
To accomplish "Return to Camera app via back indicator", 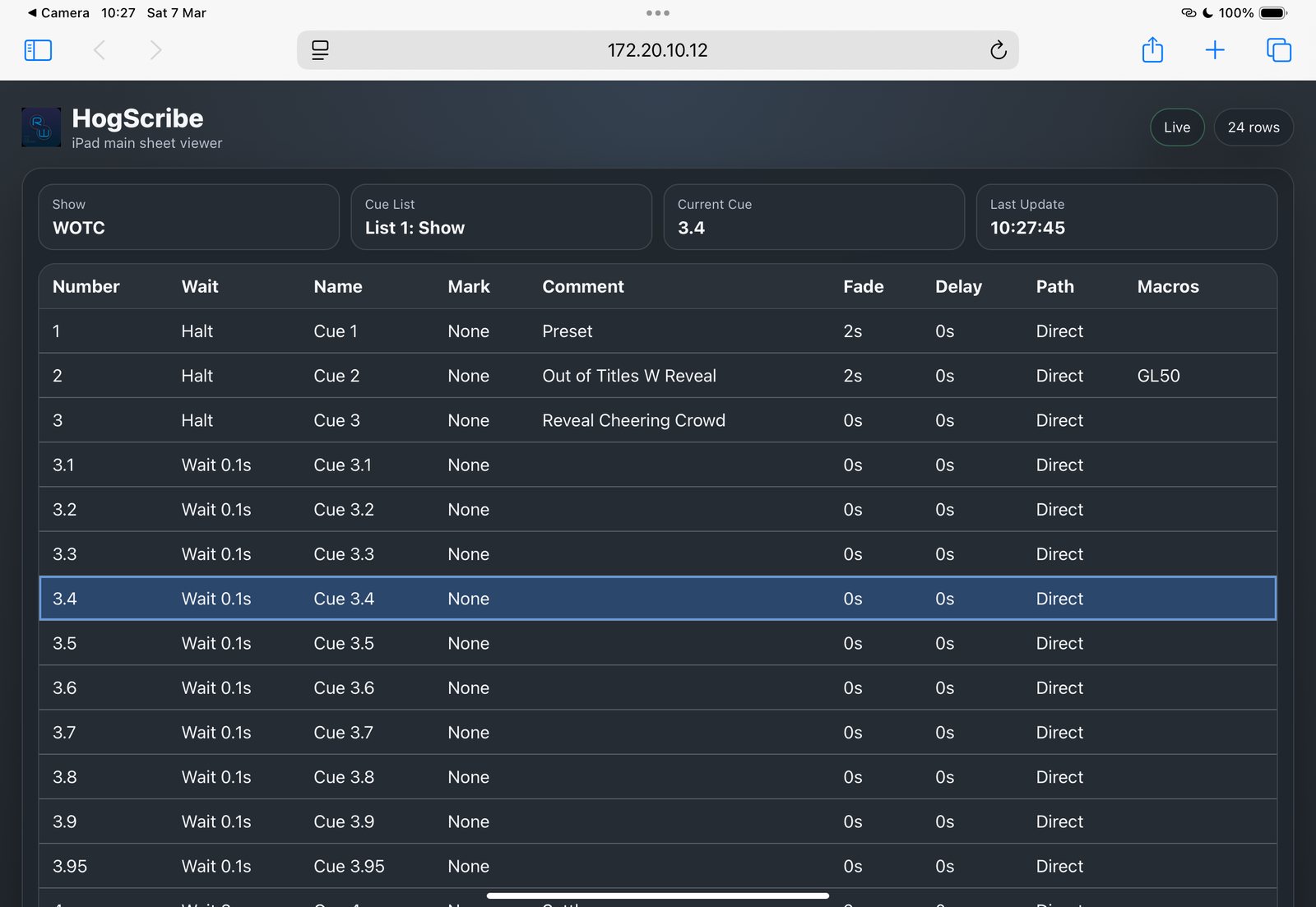I will pyautogui.click(x=58, y=13).
